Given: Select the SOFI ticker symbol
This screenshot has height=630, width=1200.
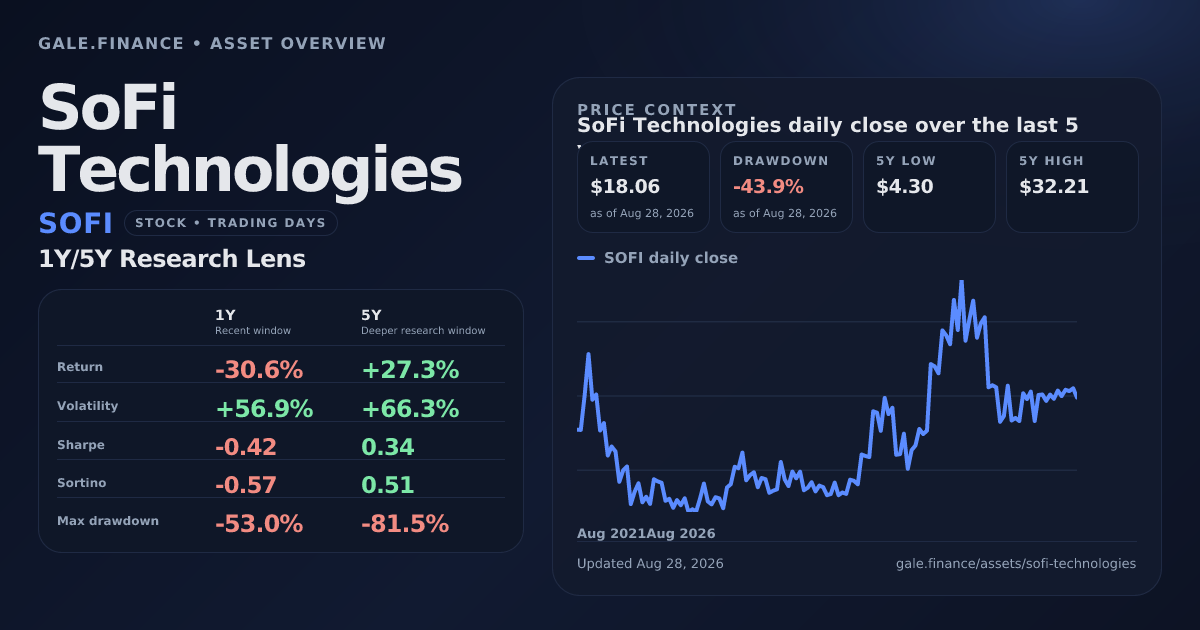Looking at the screenshot, I should (75, 223).
